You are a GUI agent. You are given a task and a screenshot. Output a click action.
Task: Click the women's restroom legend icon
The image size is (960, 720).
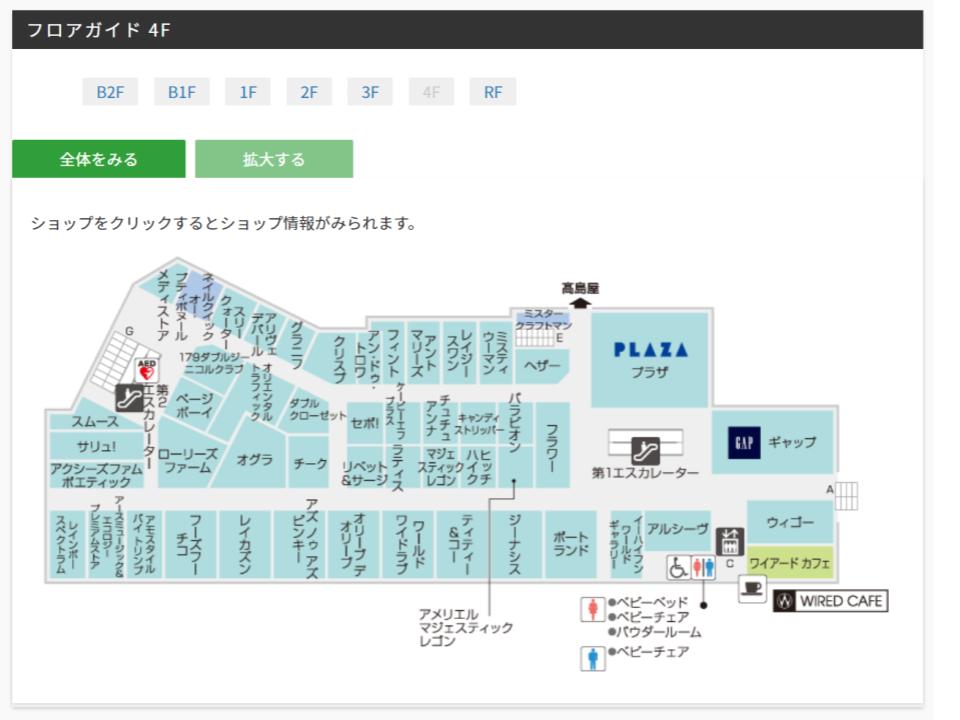pos(592,610)
